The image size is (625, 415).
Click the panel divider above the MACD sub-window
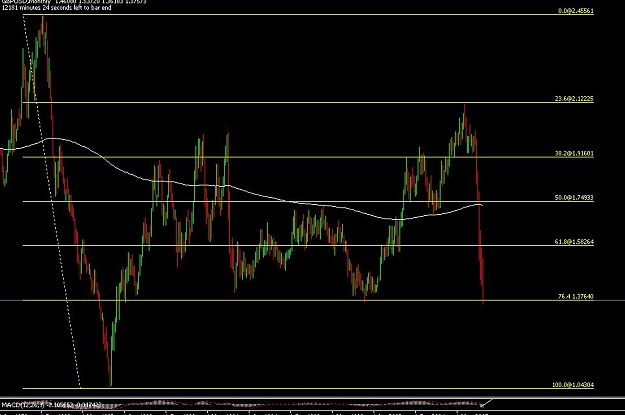click(x=312, y=397)
